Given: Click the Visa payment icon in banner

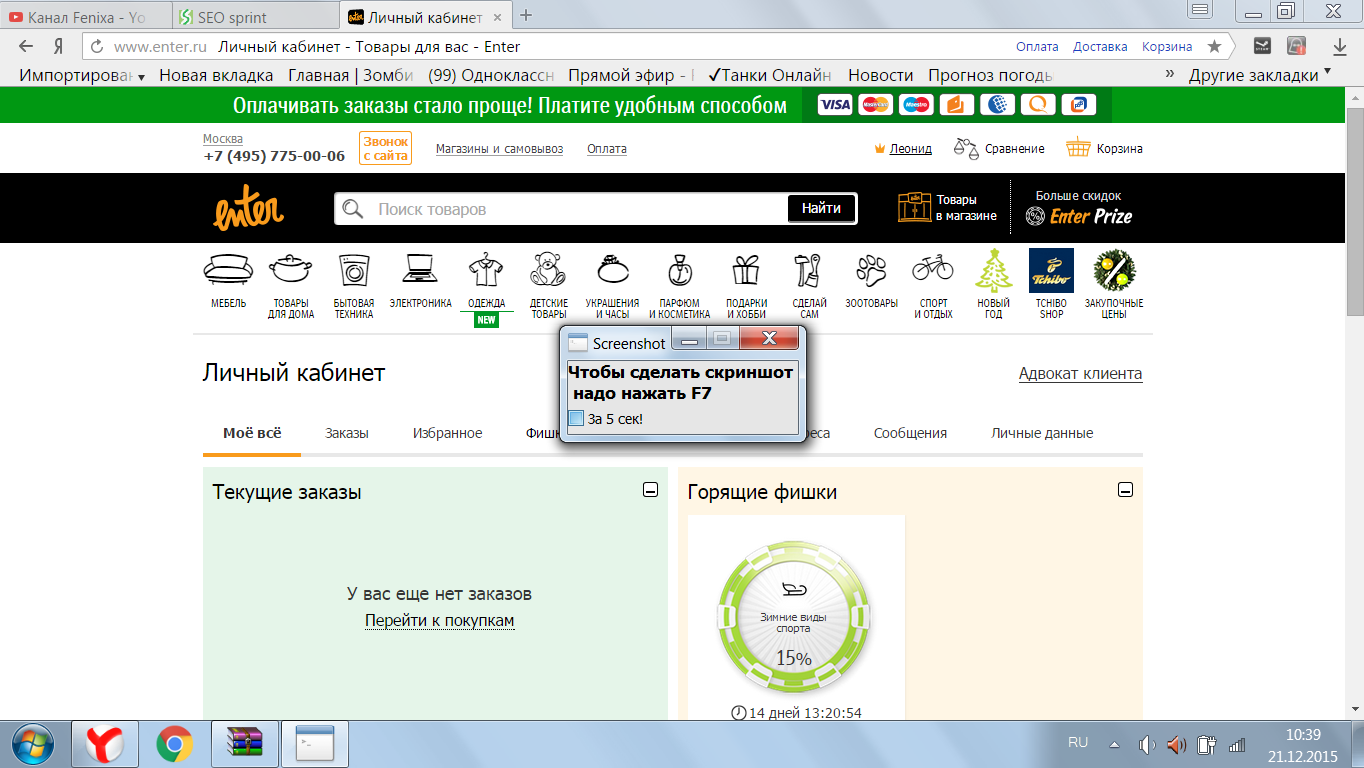Looking at the screenshot, I should tap(835, 105).
